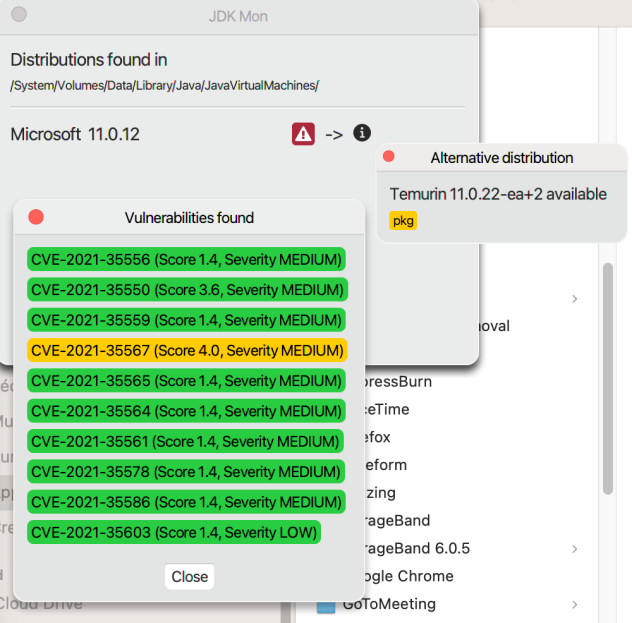This screenshot has width=632, height=623.
Task: Click the yellow pkg download tag
Action: pos(403,221)
